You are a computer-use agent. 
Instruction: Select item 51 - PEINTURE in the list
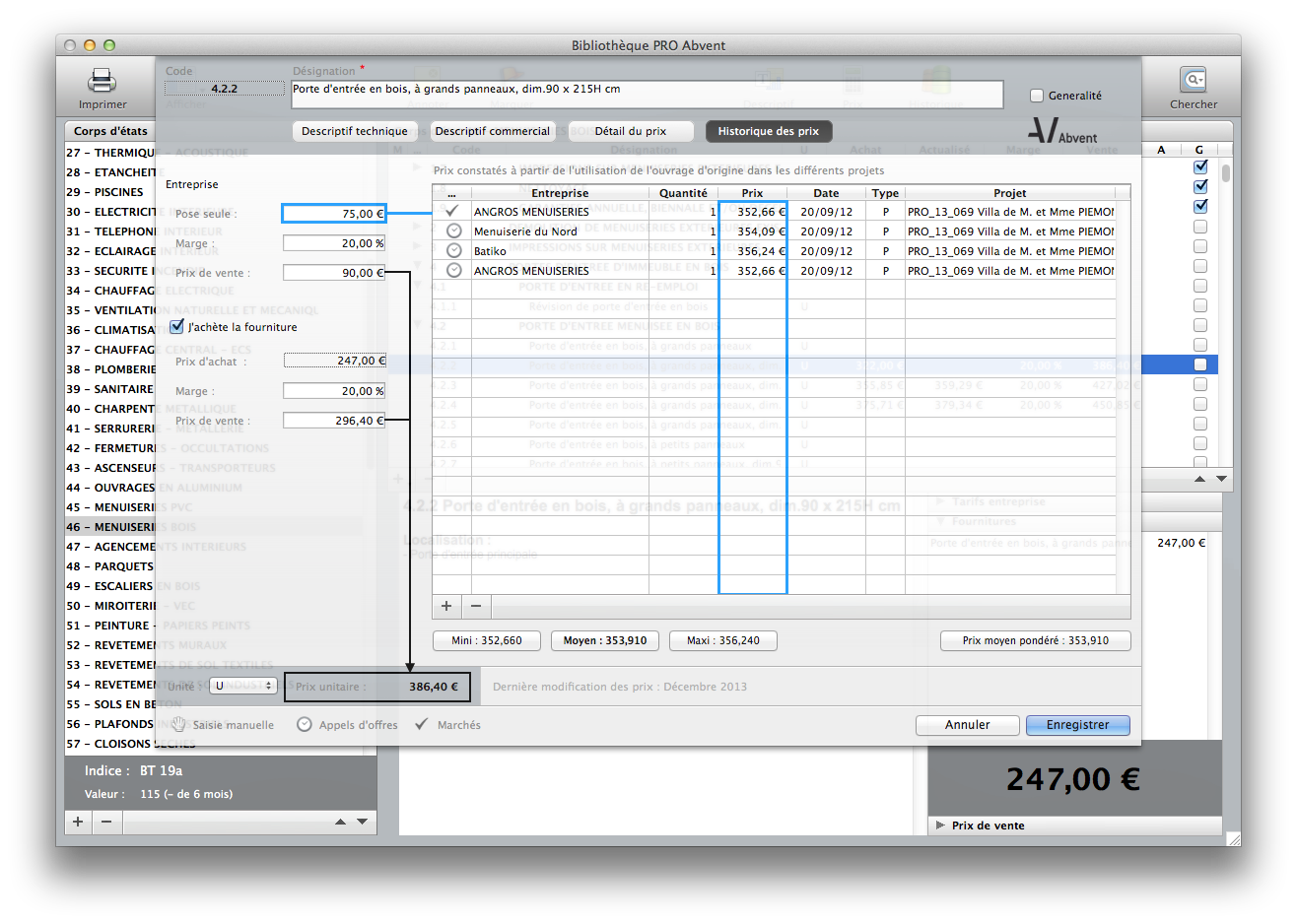[x=110, y=626]
